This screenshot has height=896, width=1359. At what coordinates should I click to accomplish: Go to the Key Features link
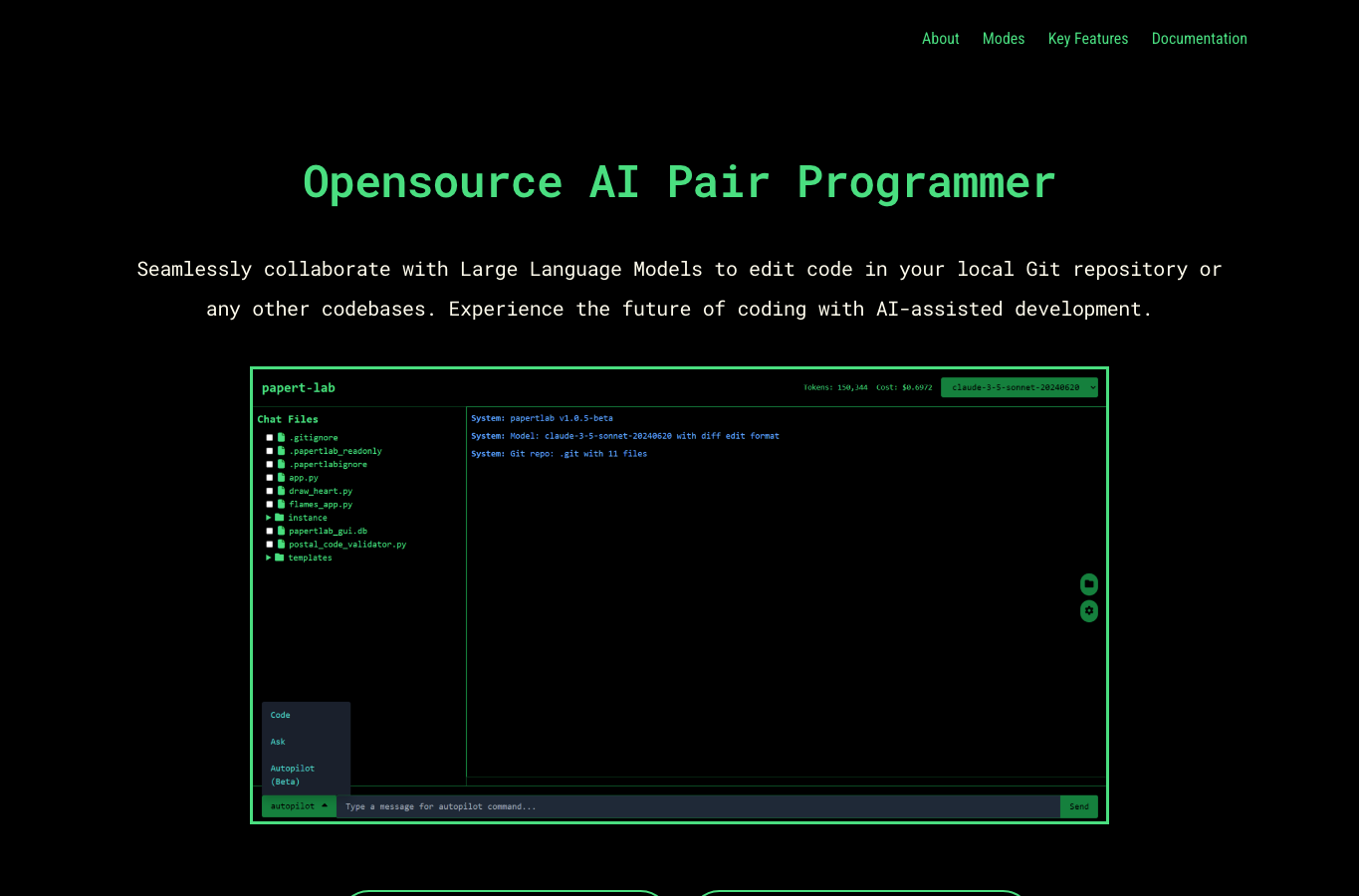click(1088, 39)
